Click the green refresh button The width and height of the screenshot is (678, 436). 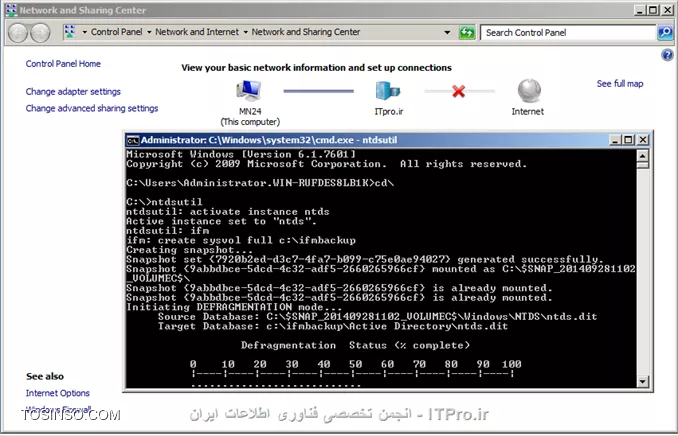coord(467,32)
